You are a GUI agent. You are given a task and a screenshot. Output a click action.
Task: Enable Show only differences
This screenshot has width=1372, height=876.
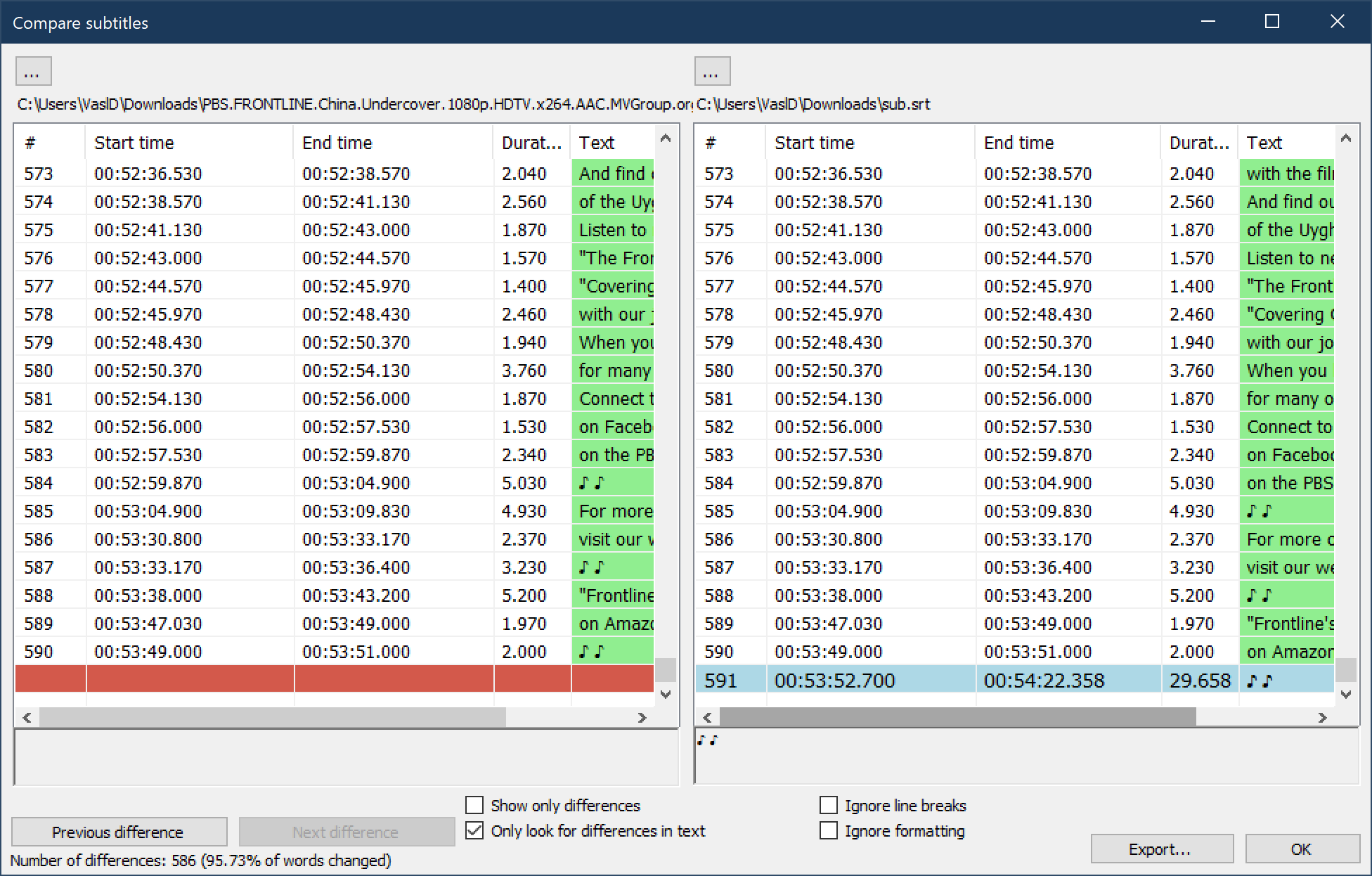point(474,805)
